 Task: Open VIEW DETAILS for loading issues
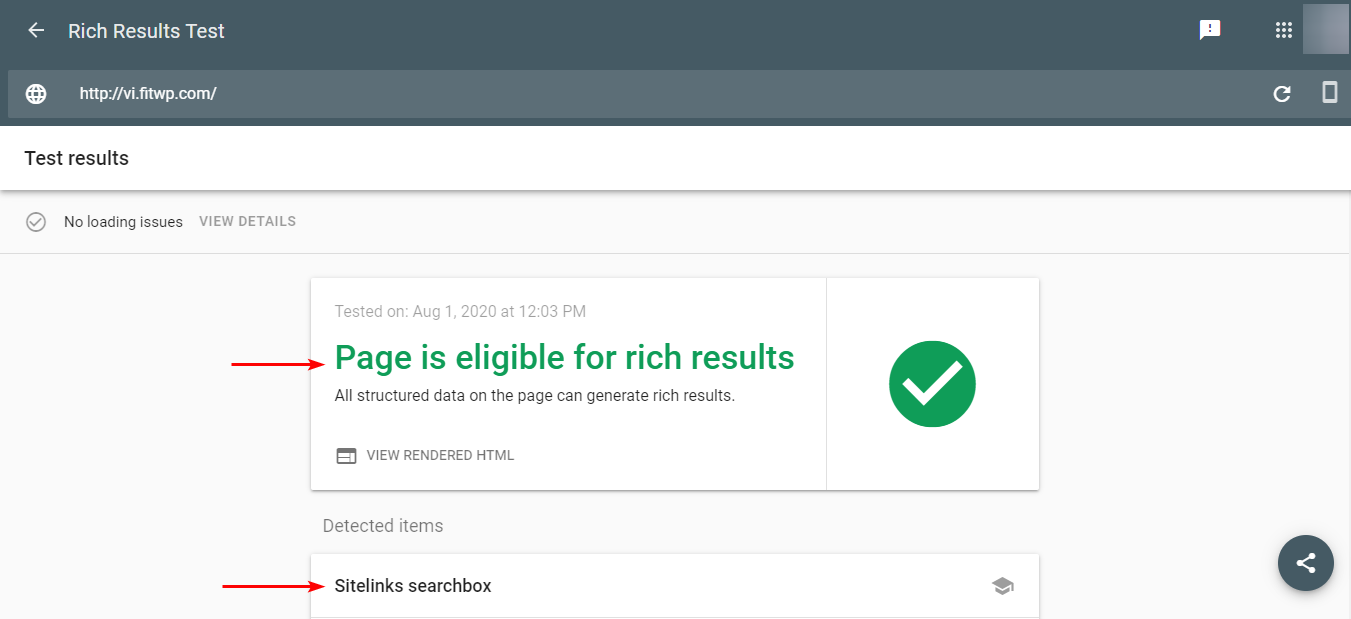[247, 221]
